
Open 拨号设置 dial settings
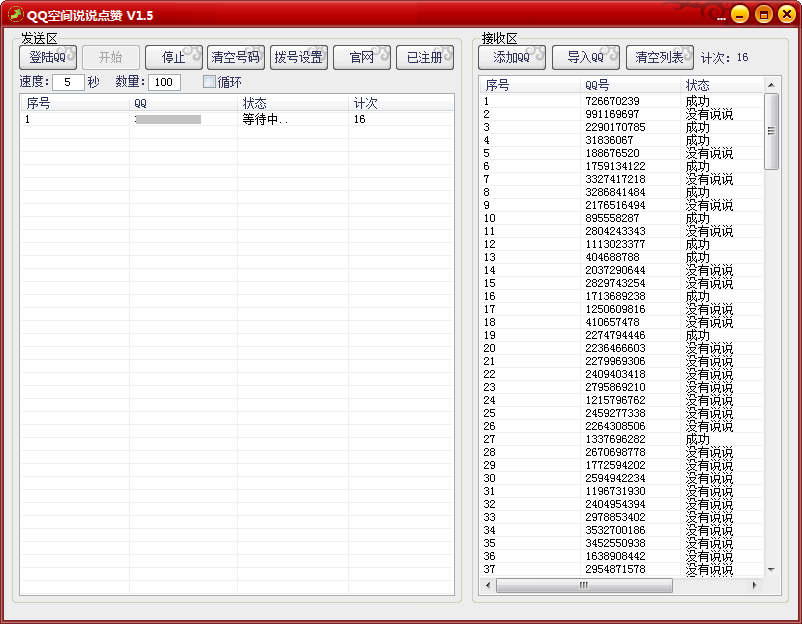(x=299, y=57)
